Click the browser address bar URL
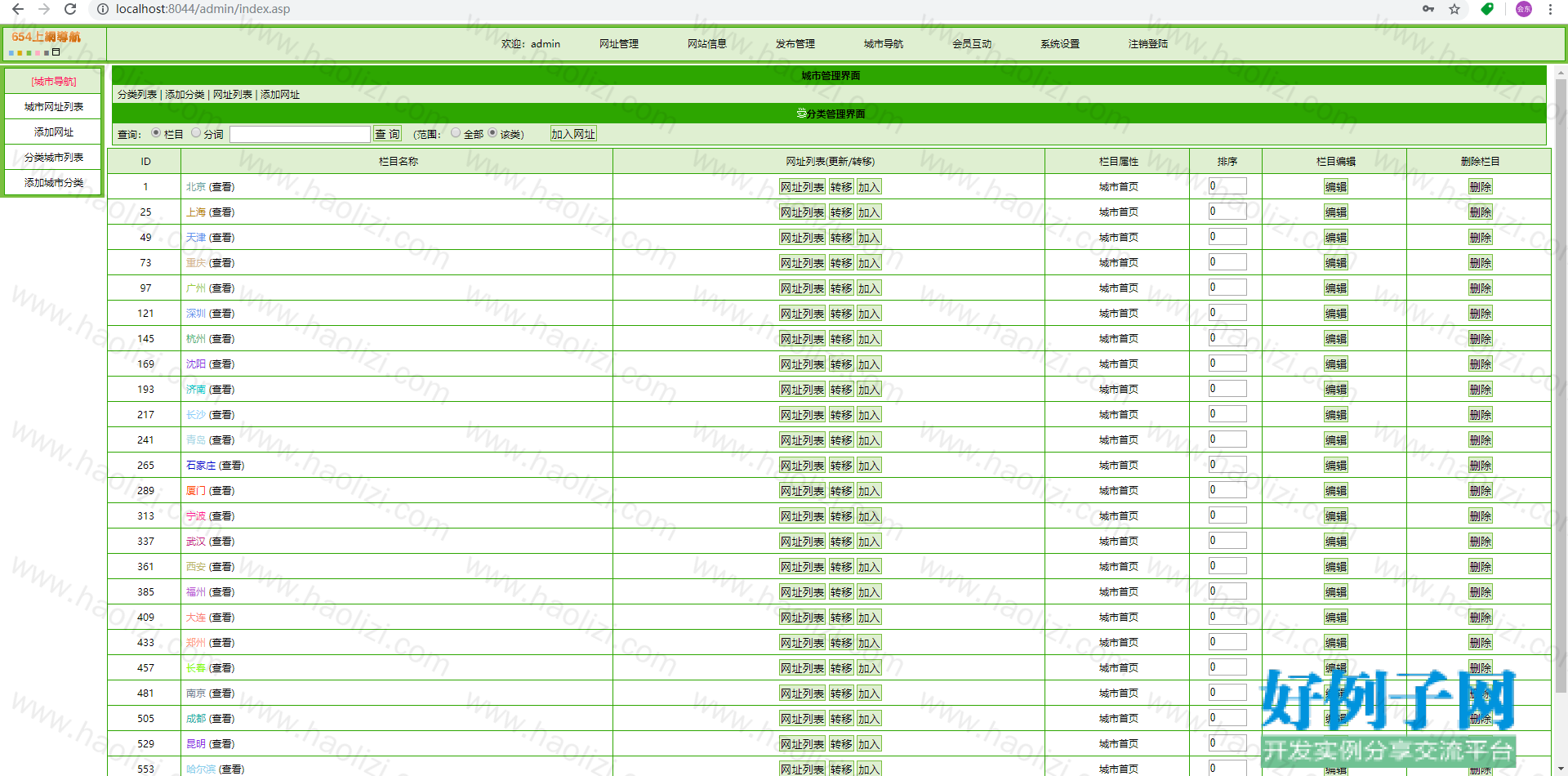This screenshot has height=776, width=1568. click(x=203, y=9)
